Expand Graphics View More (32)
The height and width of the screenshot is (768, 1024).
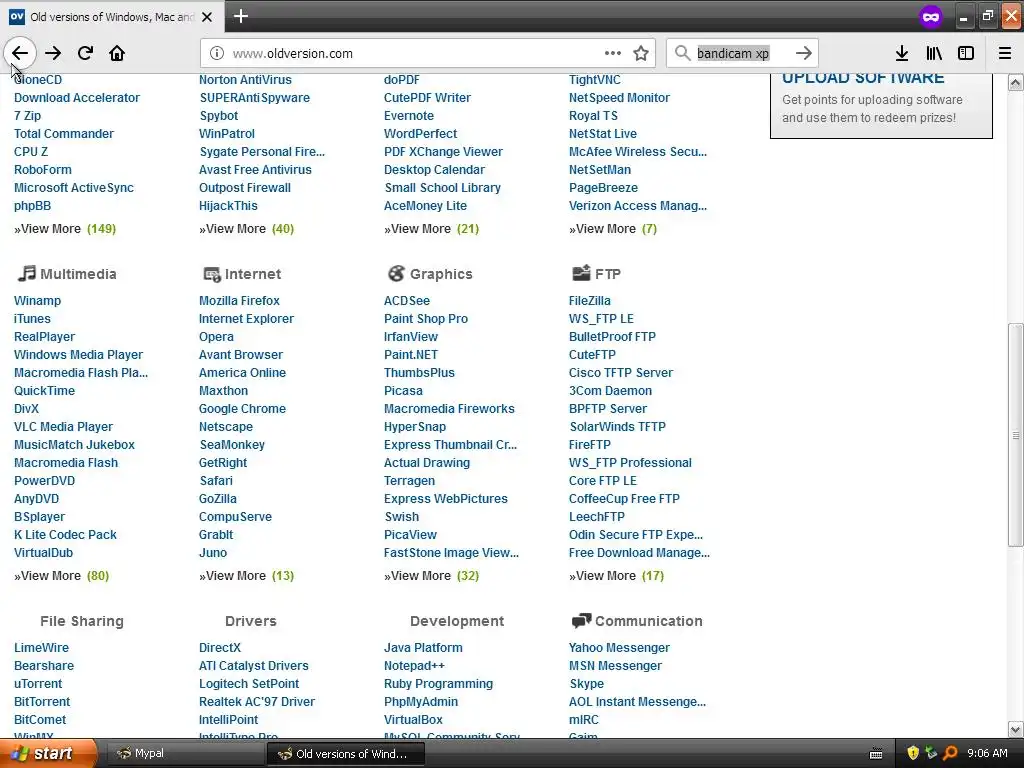(431, 575)
